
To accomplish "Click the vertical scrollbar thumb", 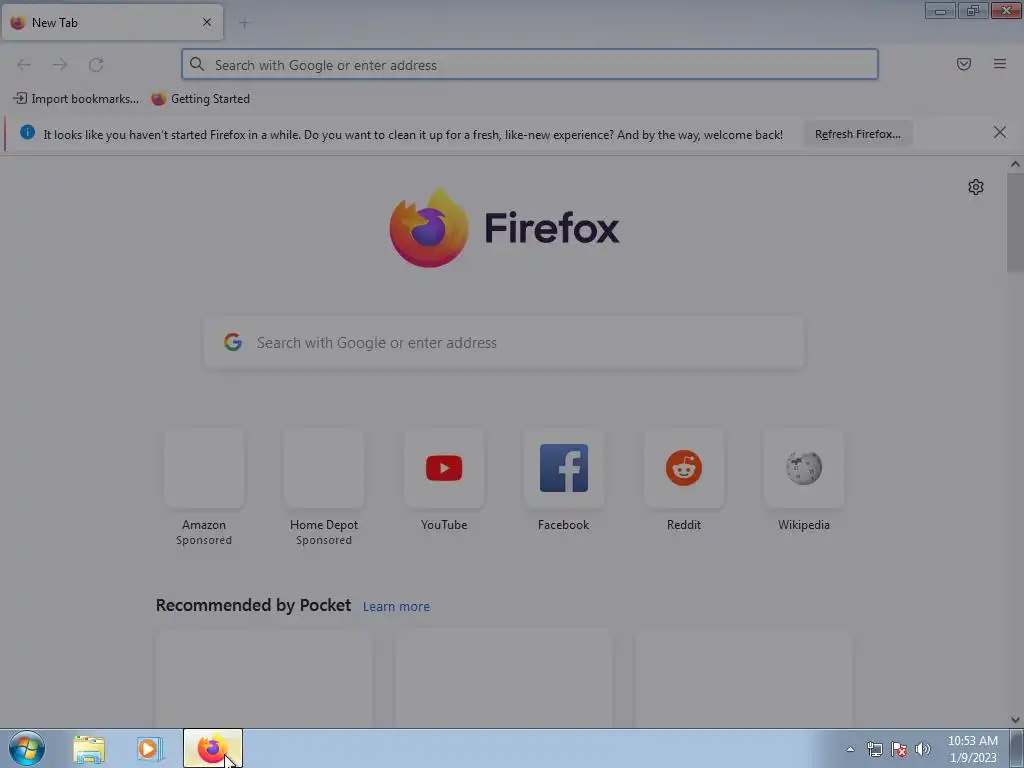I will pyautogui.click(x=1015, y=223).
